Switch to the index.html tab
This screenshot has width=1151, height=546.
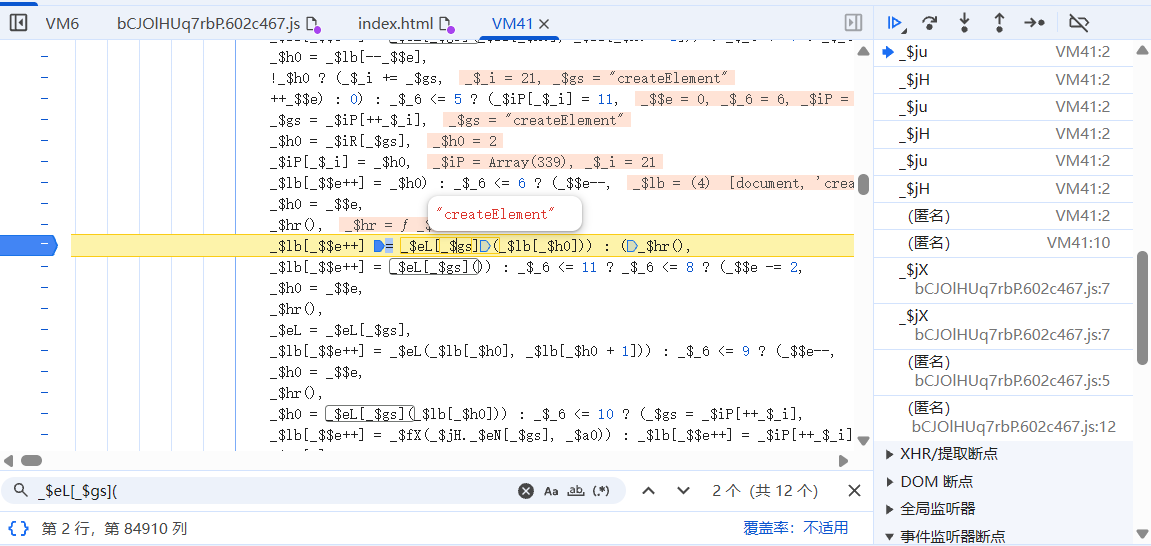point(397,22)
